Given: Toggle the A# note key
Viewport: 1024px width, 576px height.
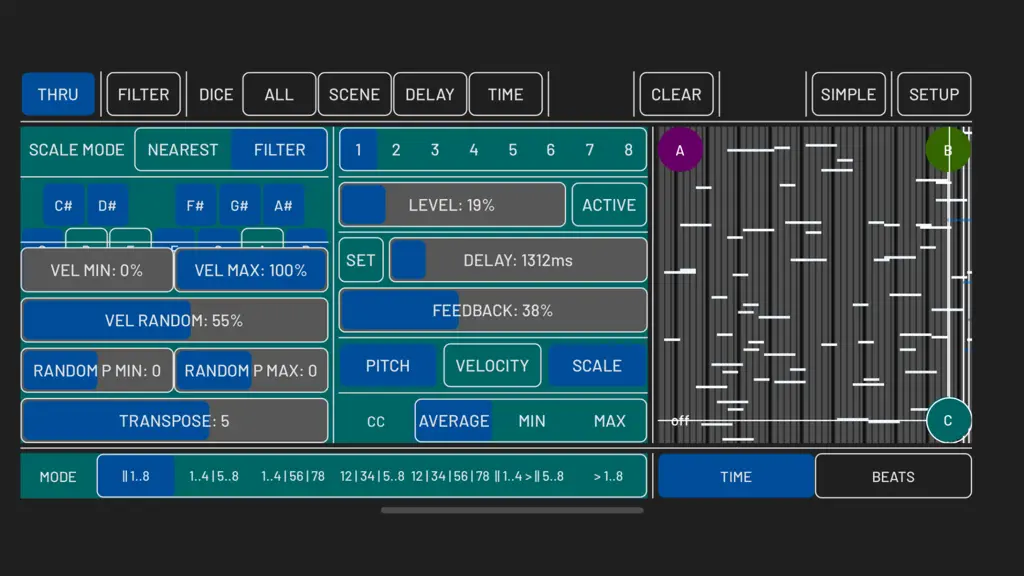Looking at the screenshot, I should point(283,206).
